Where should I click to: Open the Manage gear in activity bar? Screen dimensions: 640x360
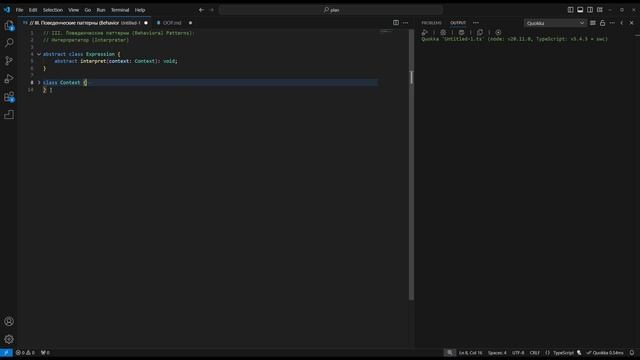[x=9, y=339]
